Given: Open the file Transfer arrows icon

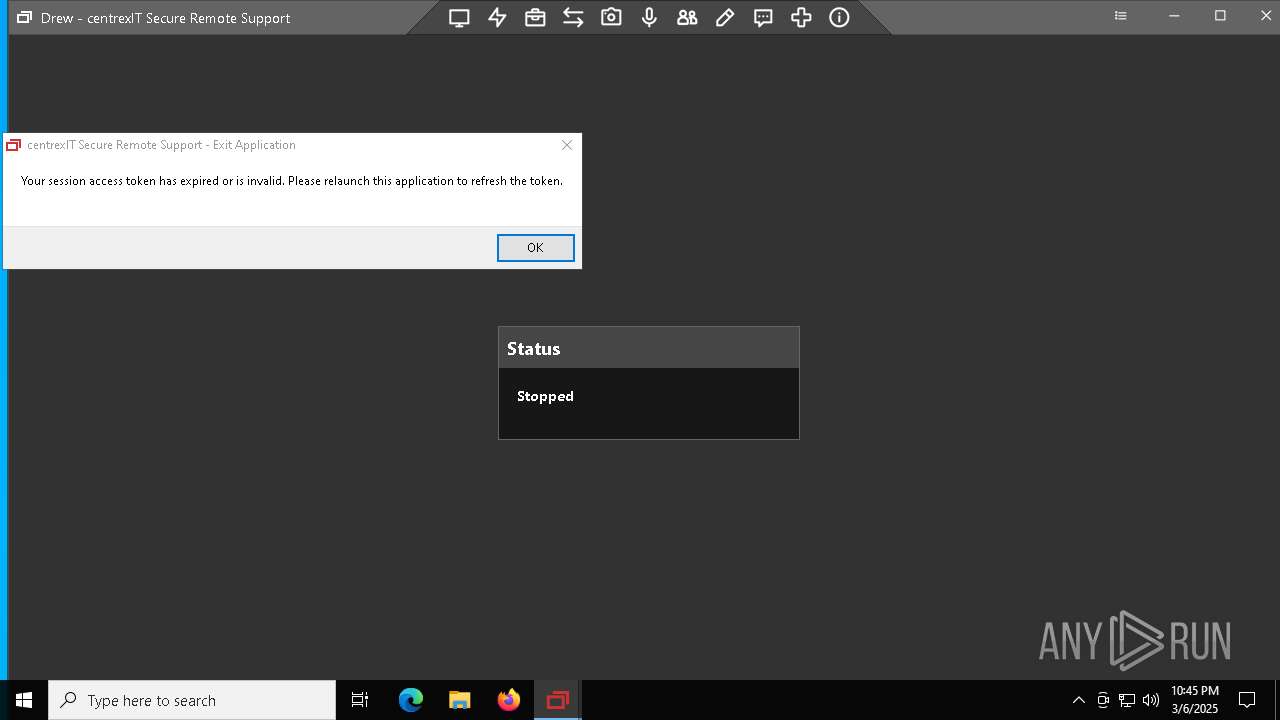Looking at the screenshot, I should pyautogui.click(x=573, y=17).
